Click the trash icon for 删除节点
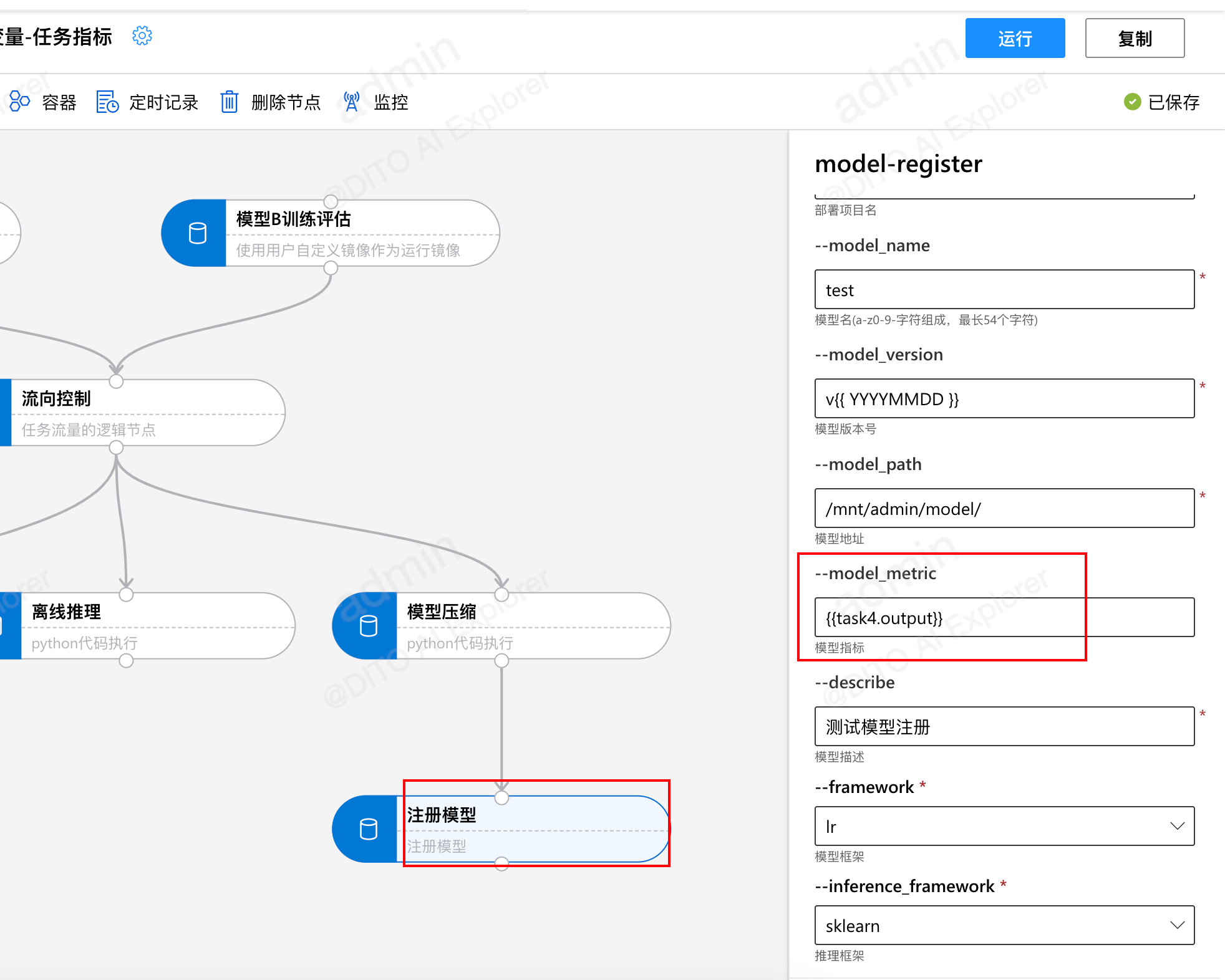 (x=229, y=102)
